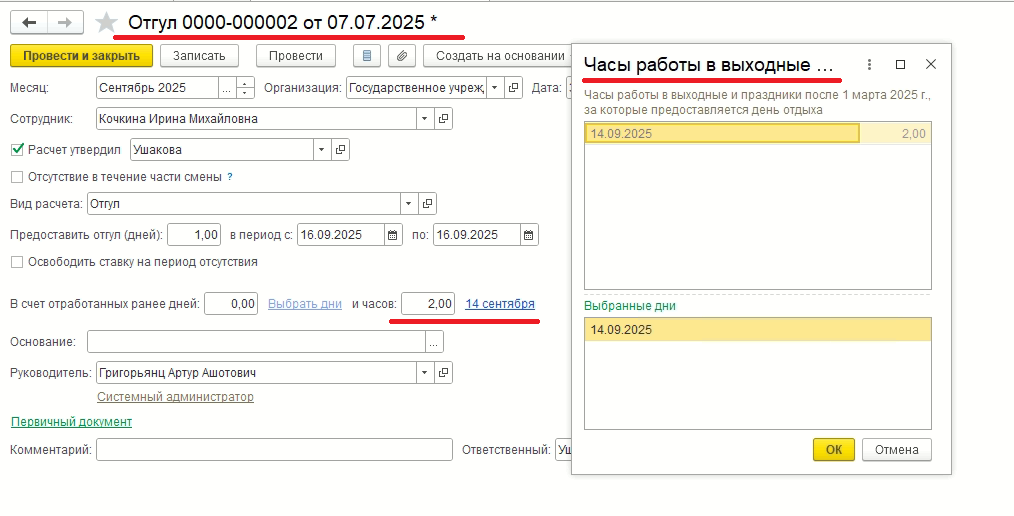Image resolution: width=1014 pixels, height=516 pixels.
Task: Open attached files with the paperclip icon
Action: [402, 56]
